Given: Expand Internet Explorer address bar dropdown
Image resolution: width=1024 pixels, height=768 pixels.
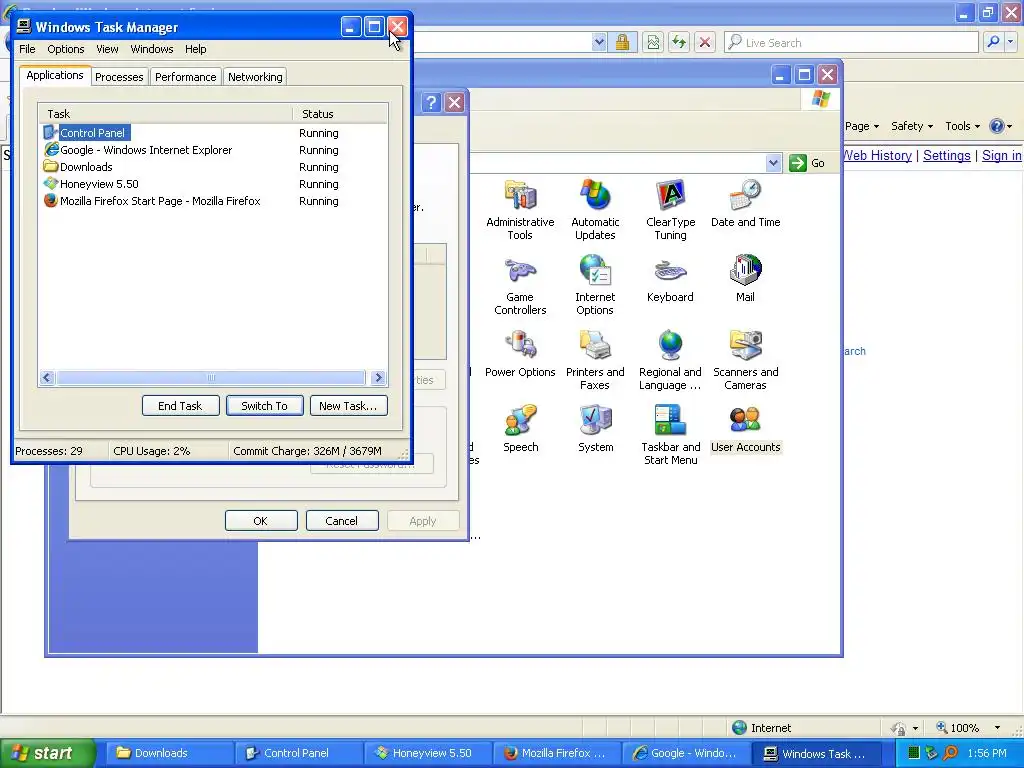Looking at the screenshot, I should [x=599, y=42].
